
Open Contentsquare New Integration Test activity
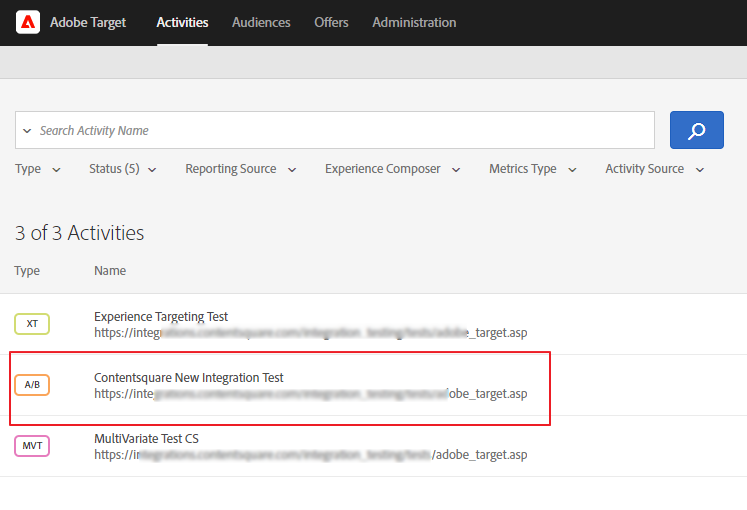[189, 378]
